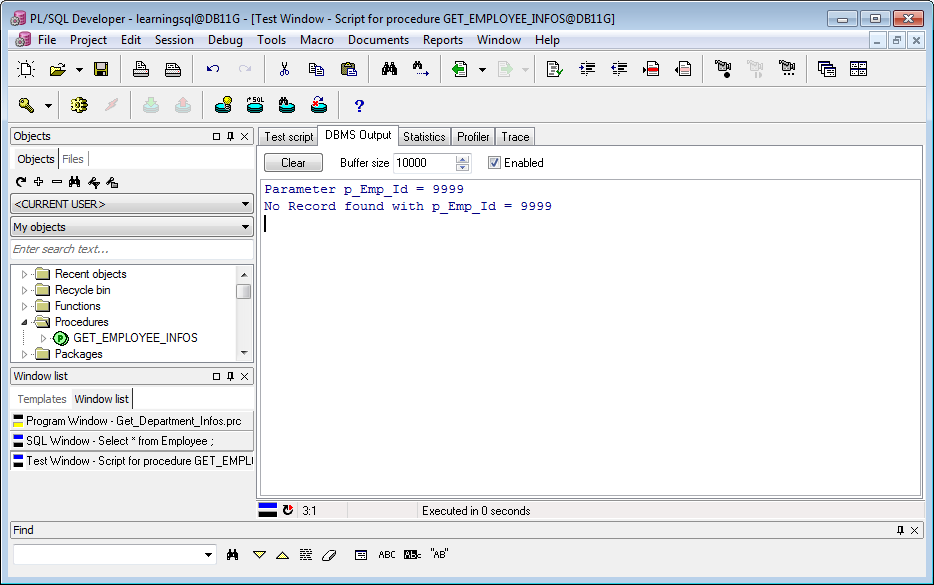The width and height of the screenshot is (934, 585).
Task: Pin the Find panel
Action: [900, 530]
